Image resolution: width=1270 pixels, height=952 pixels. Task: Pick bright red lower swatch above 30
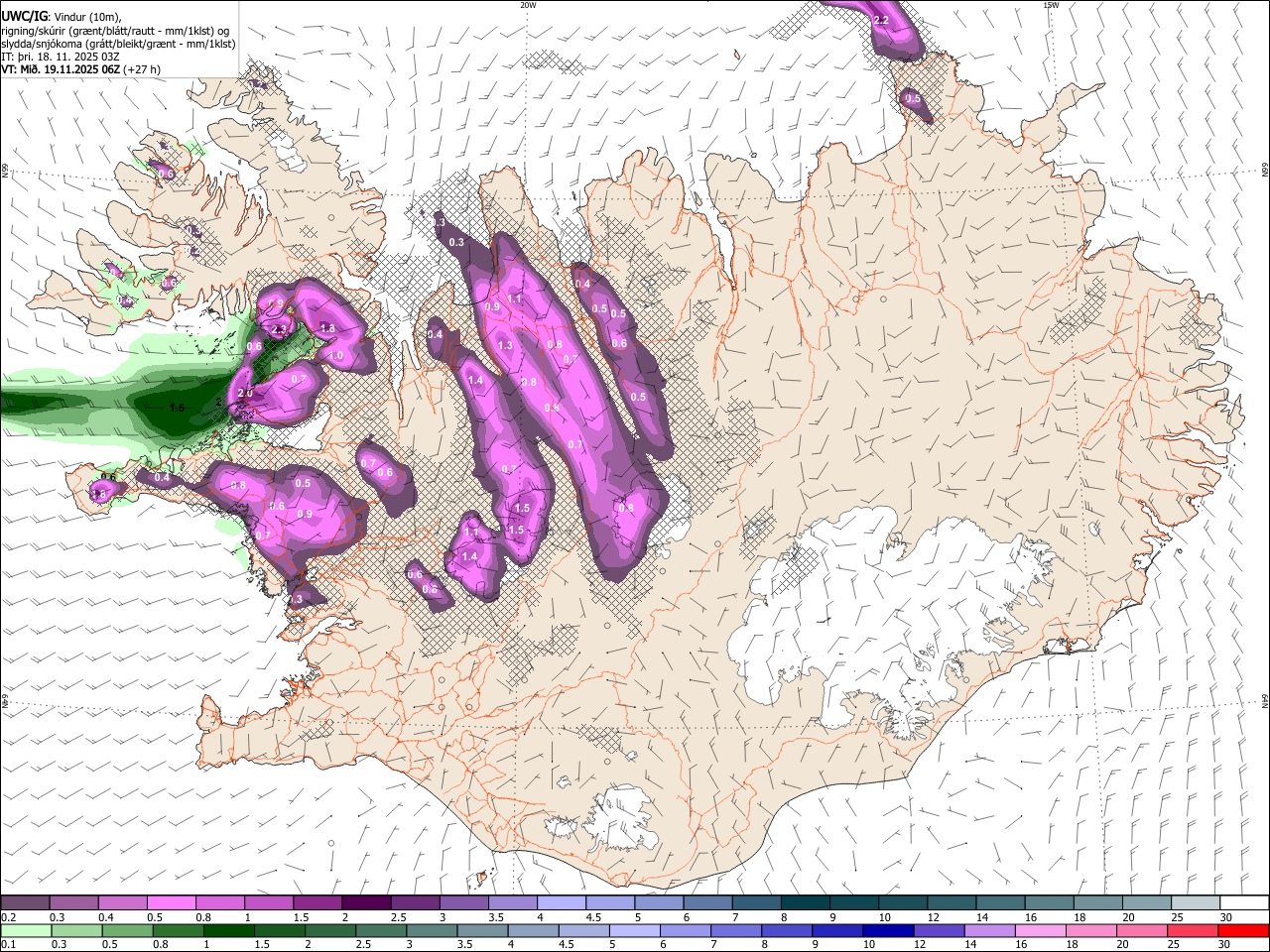point(1244,931)
